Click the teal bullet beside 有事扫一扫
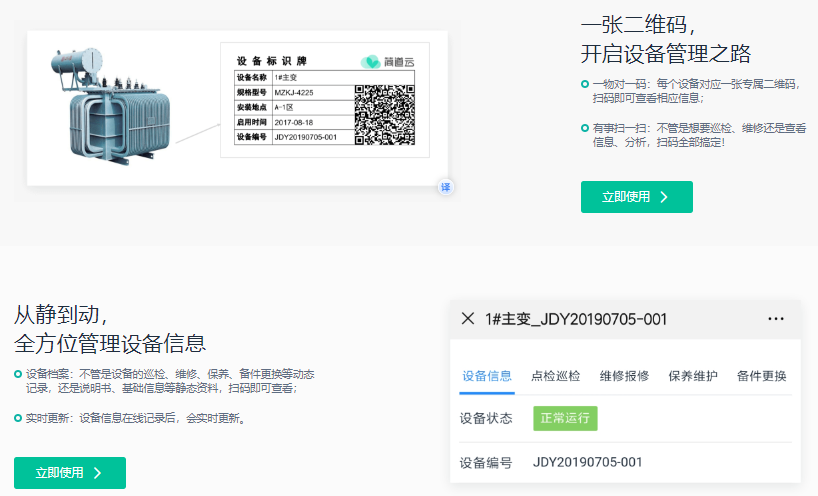The image size is (818, 496). [x=585, y=128]
